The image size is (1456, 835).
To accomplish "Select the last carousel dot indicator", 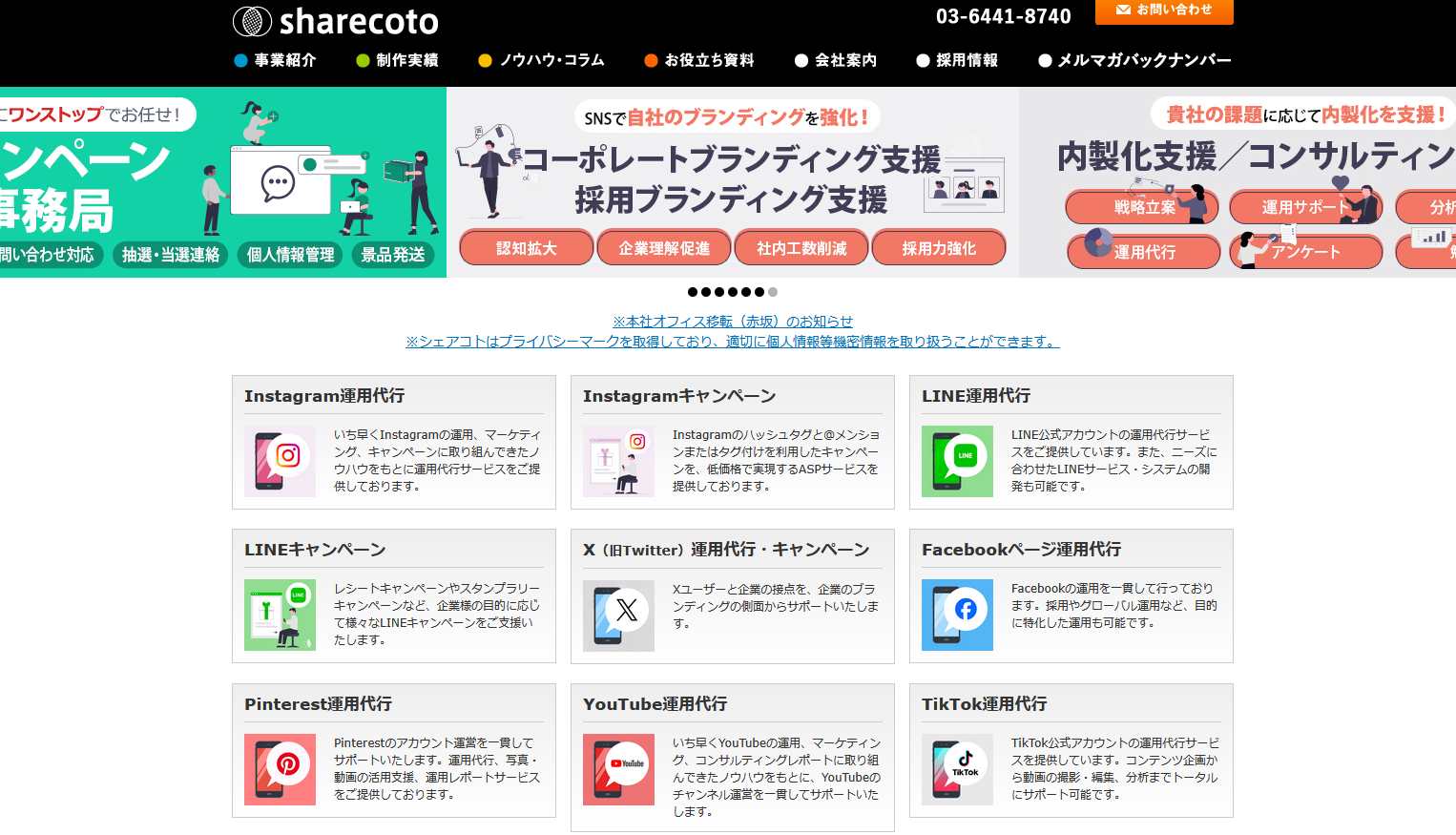I will pyautogui.click(x=773, y=292).
